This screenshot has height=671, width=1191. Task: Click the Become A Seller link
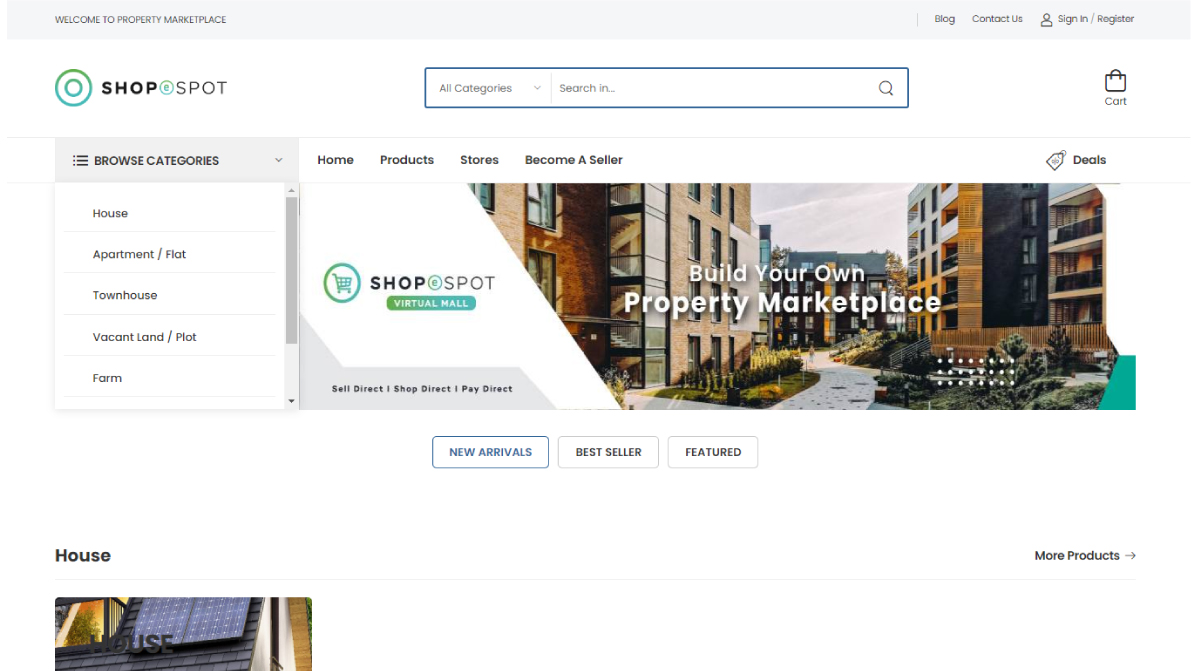tap(573, 160)
